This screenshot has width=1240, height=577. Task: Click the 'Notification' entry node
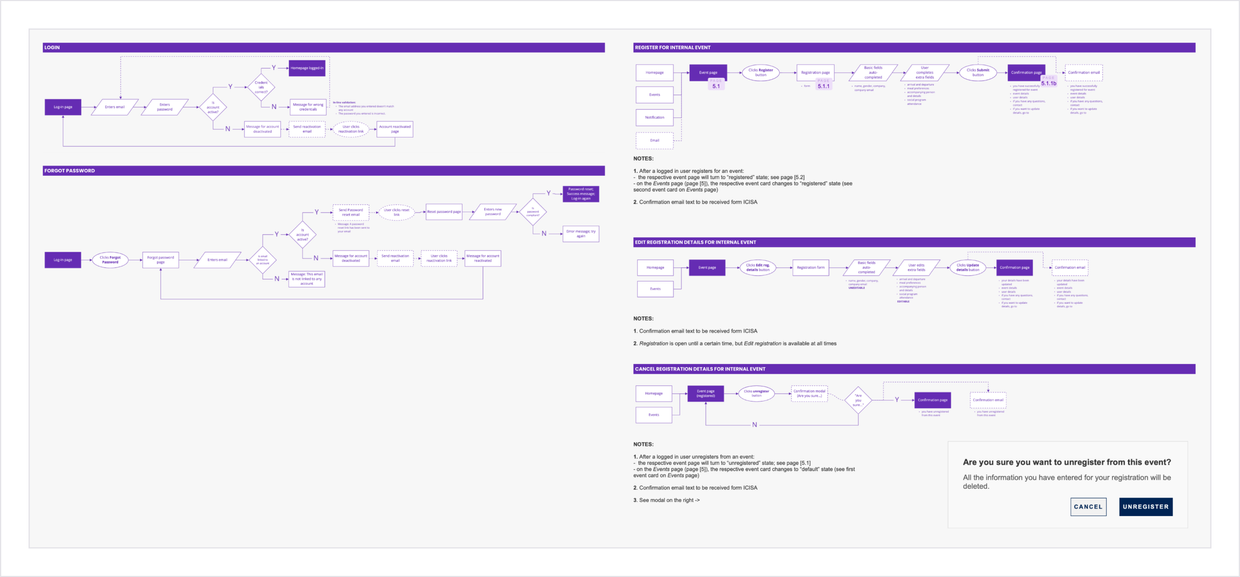coord(654,118)
